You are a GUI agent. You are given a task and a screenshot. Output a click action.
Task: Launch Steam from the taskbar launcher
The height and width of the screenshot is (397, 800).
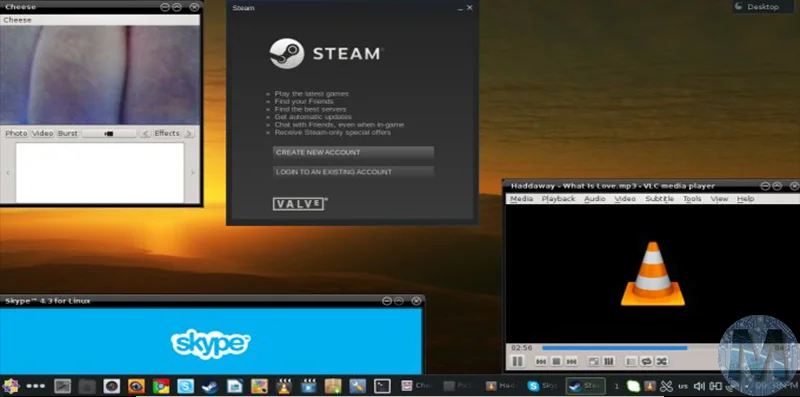pos(210,386)
